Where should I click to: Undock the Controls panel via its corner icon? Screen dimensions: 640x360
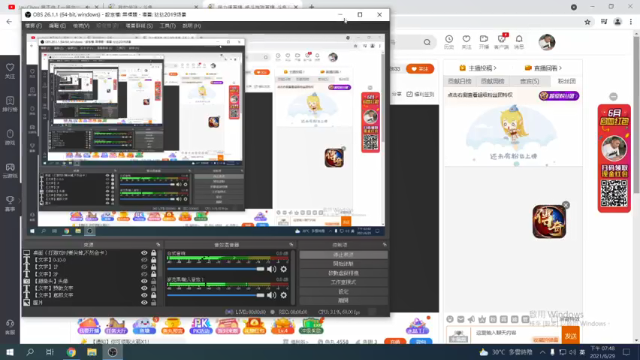[384, 244]
